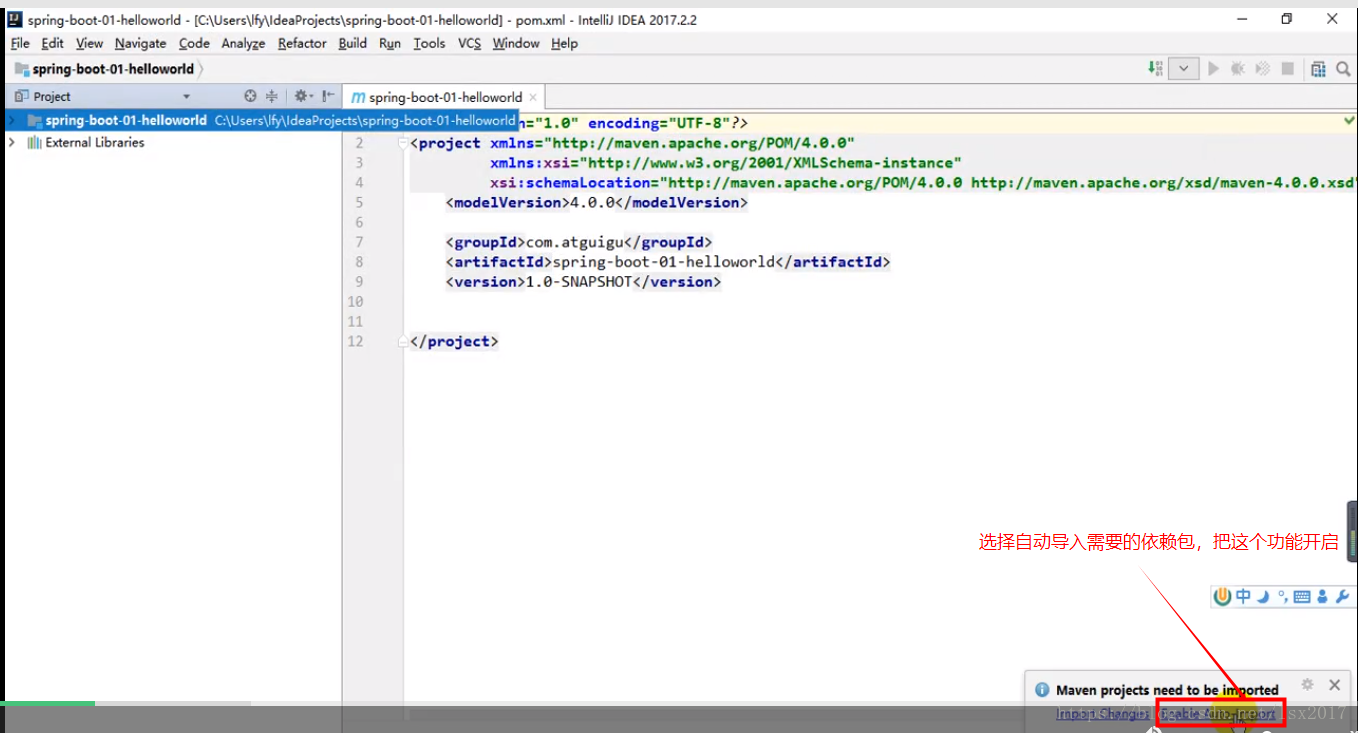The height and width of the screenshot is (733, 1358).
Task: Open the IME soft keyboard icon
Action: click(1302, 597)
